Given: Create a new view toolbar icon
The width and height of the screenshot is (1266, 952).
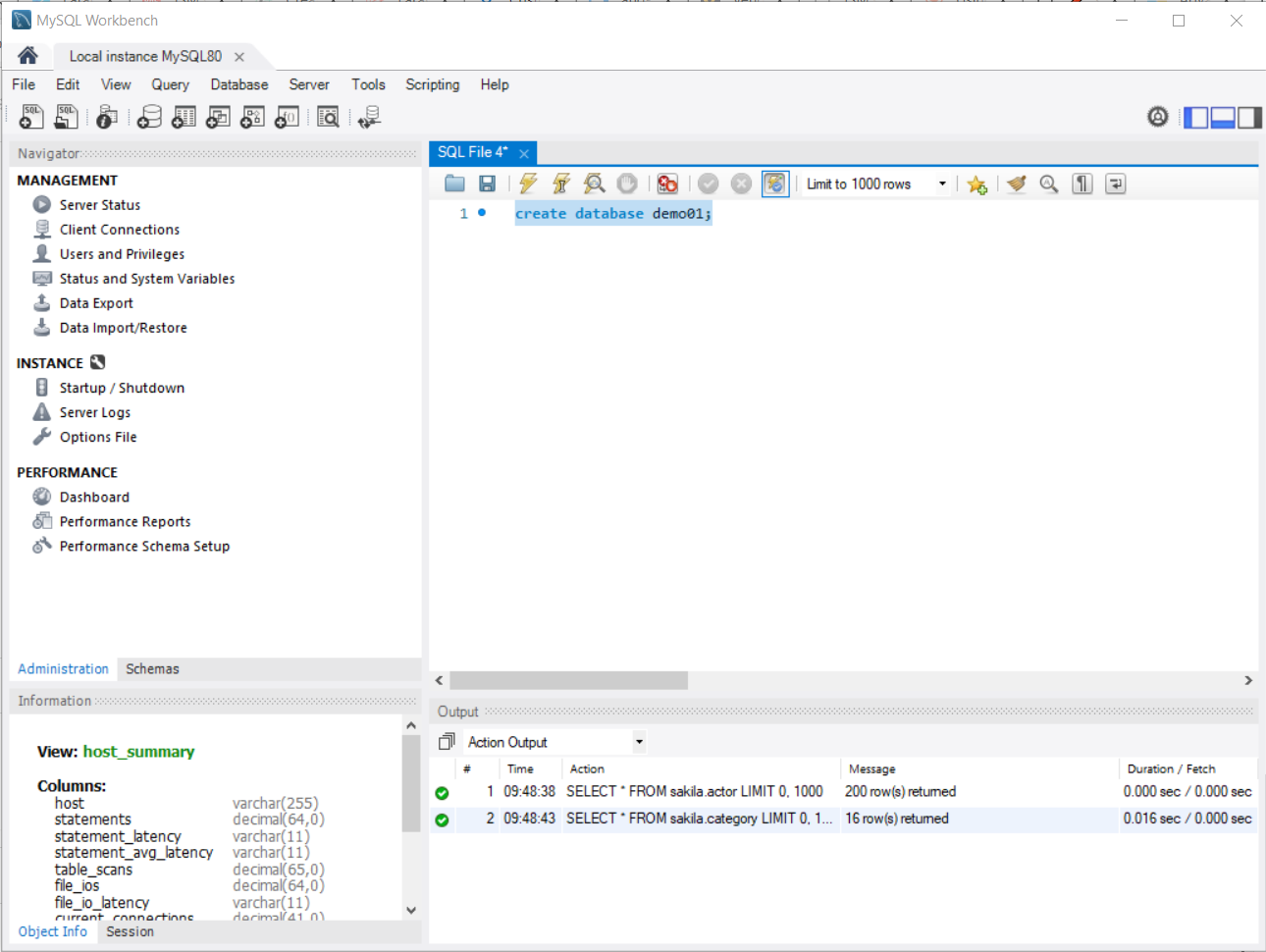Looking at the screenshot, I should point(218,117).
